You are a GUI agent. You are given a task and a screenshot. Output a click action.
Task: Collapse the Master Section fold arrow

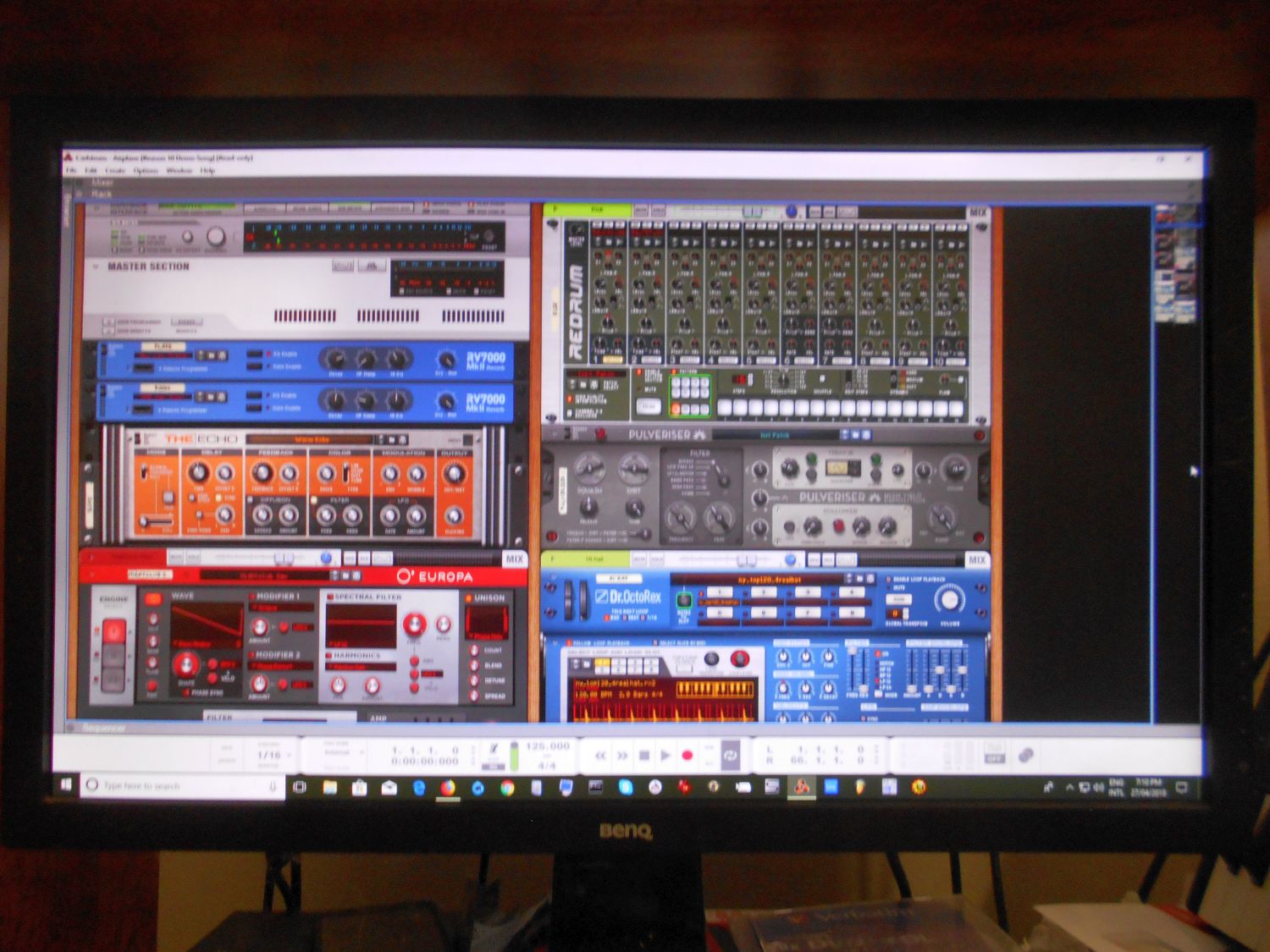[95, 267]
